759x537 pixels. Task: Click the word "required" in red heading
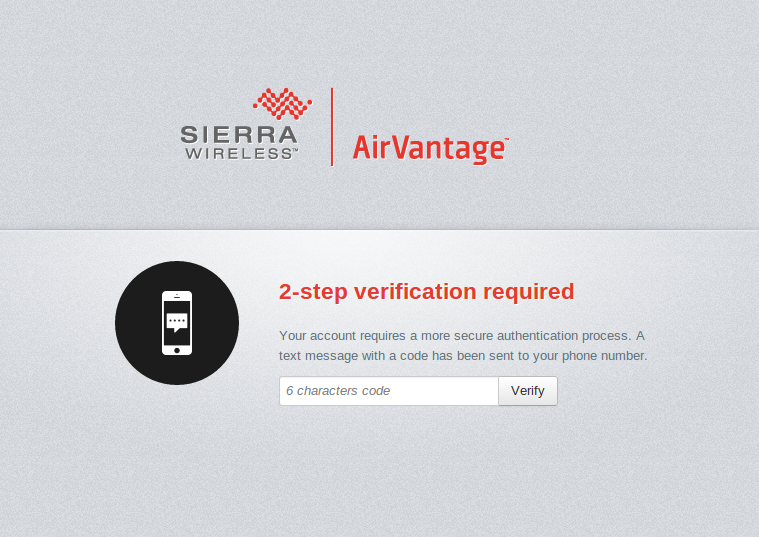pos(529,292)
